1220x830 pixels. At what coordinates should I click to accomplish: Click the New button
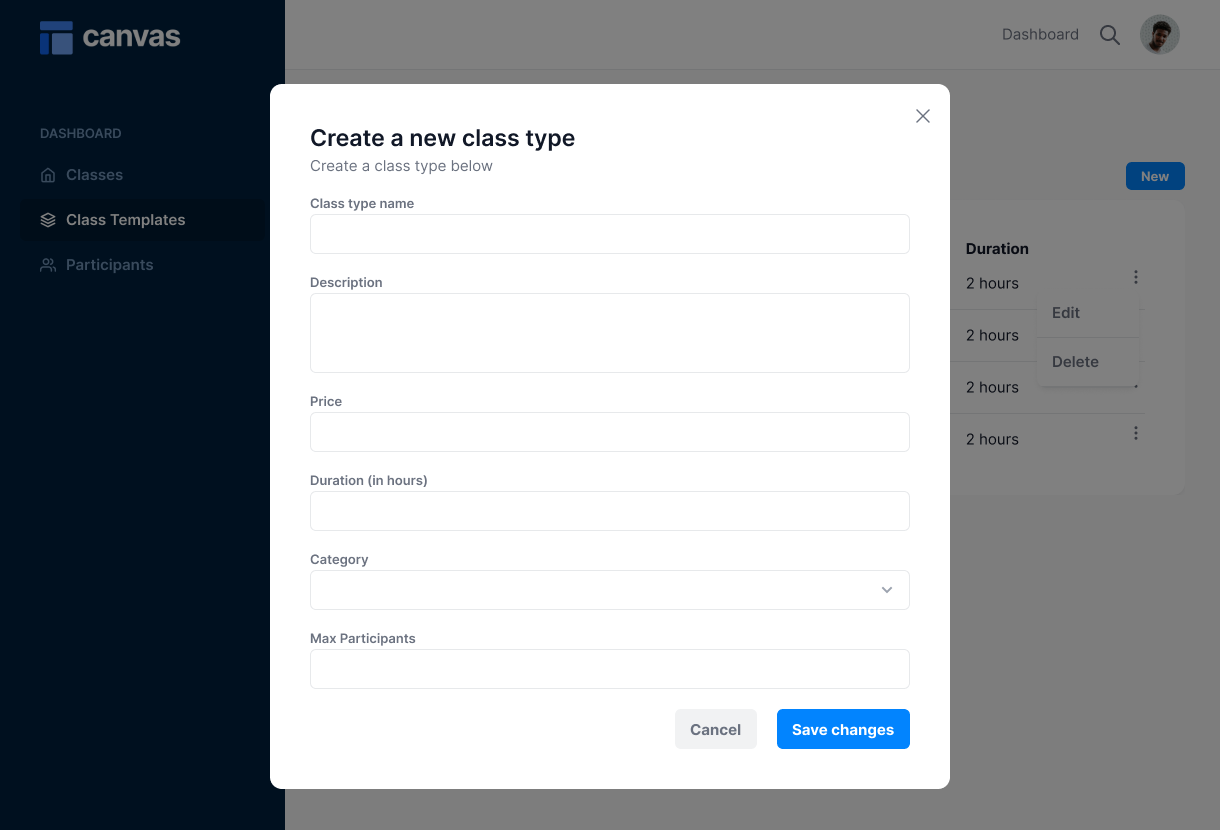[x=1155, y=175]
